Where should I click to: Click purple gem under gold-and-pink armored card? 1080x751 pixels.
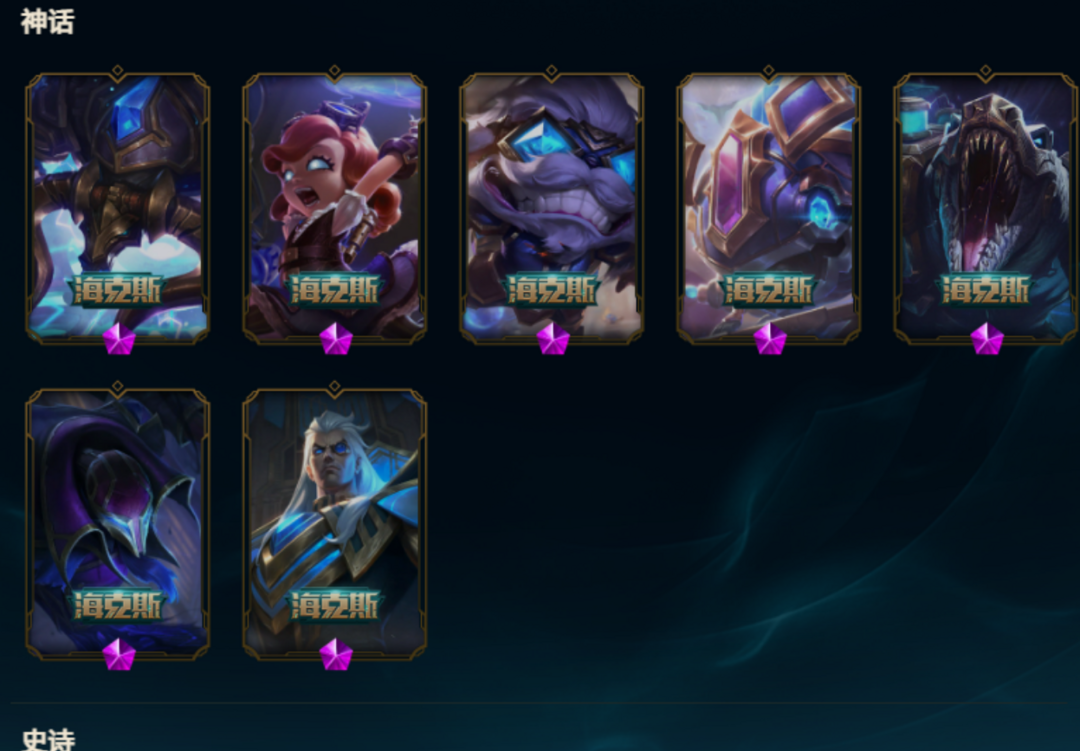pos(770,339)
